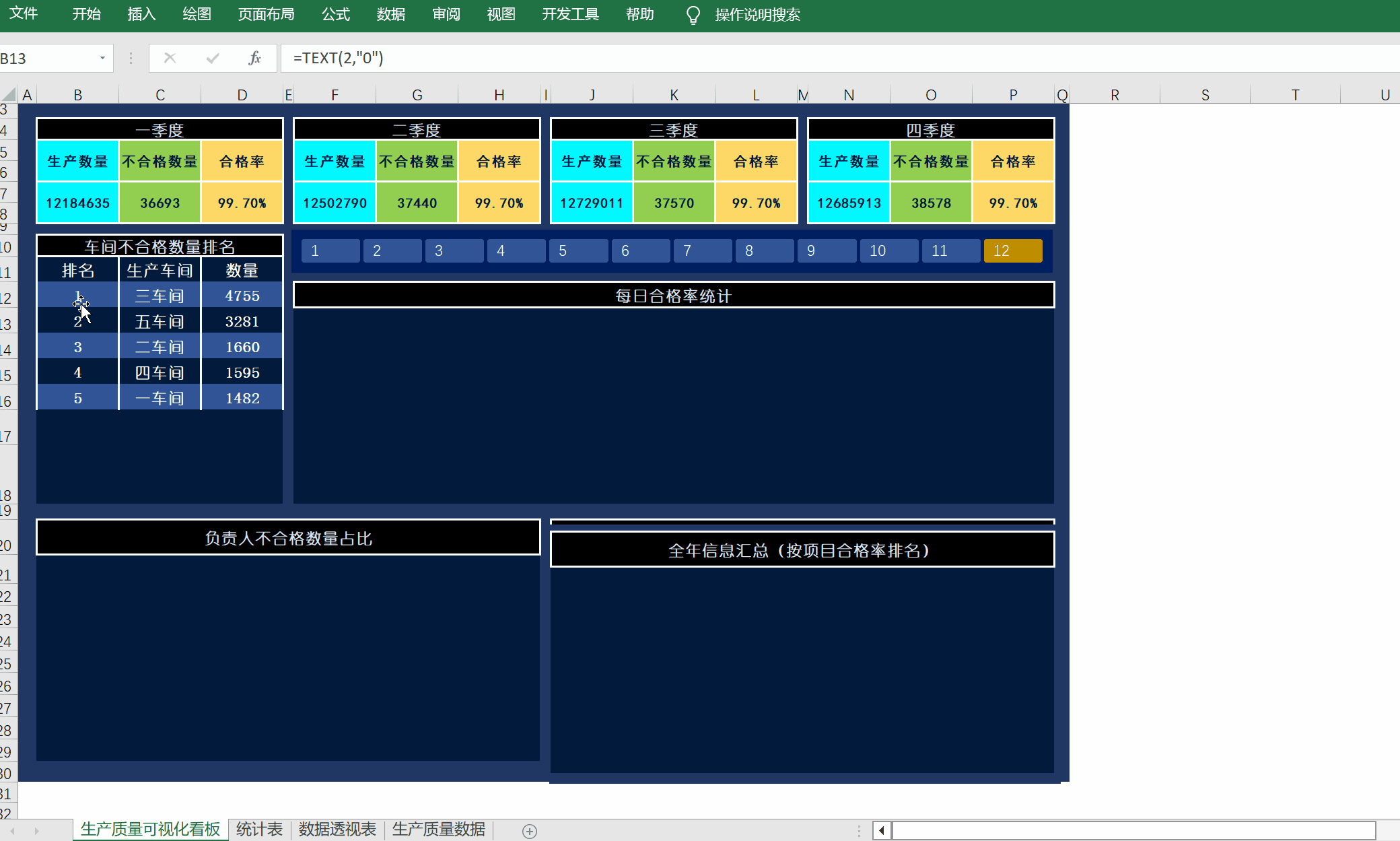Open the 数据 ribbon tab

click(x=390, y=14)
